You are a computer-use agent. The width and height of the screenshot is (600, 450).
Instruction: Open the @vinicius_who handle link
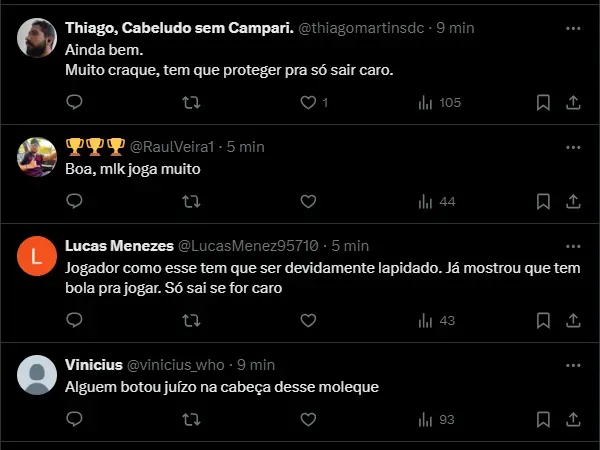(176, 364)
